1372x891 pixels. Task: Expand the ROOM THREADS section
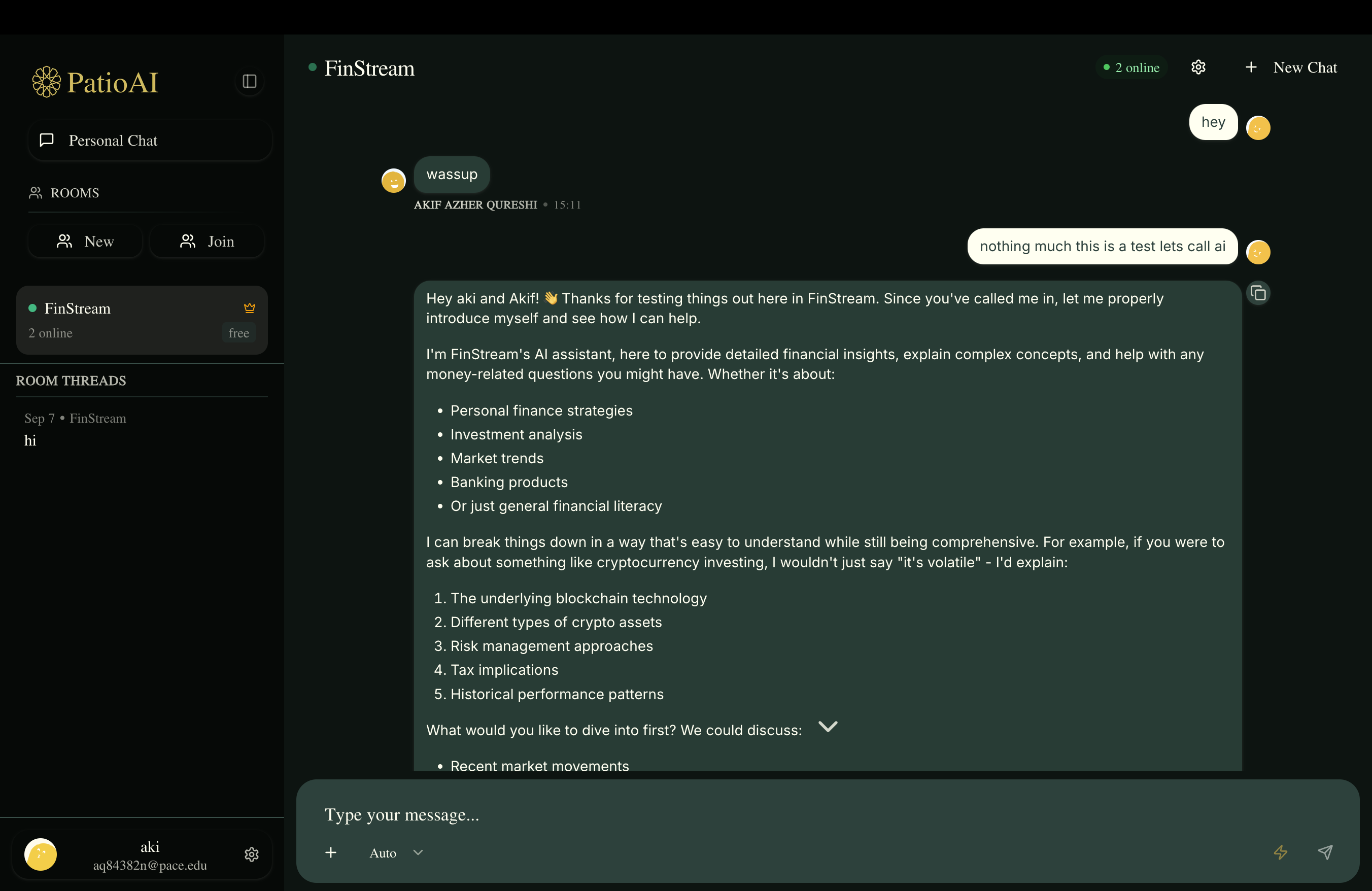pyautogui.click(x=71, y=381)
